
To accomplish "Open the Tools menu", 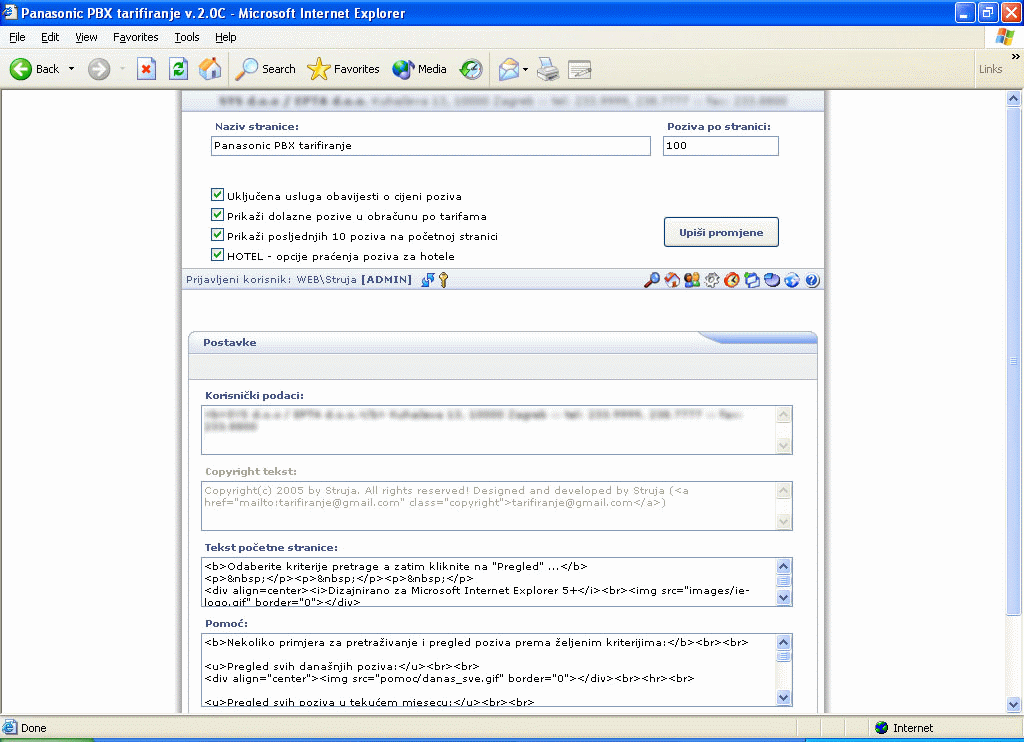I will coord(187,37).
